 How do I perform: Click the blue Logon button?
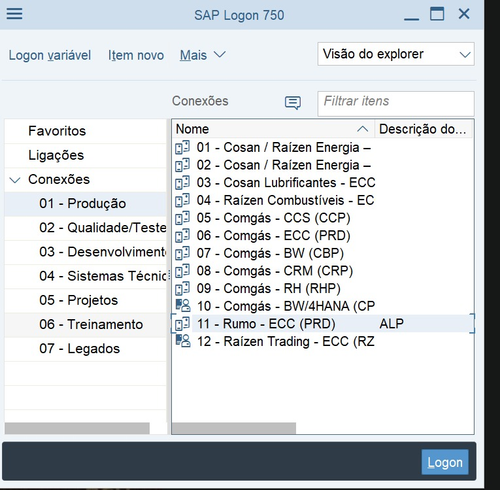pos(445,462)
